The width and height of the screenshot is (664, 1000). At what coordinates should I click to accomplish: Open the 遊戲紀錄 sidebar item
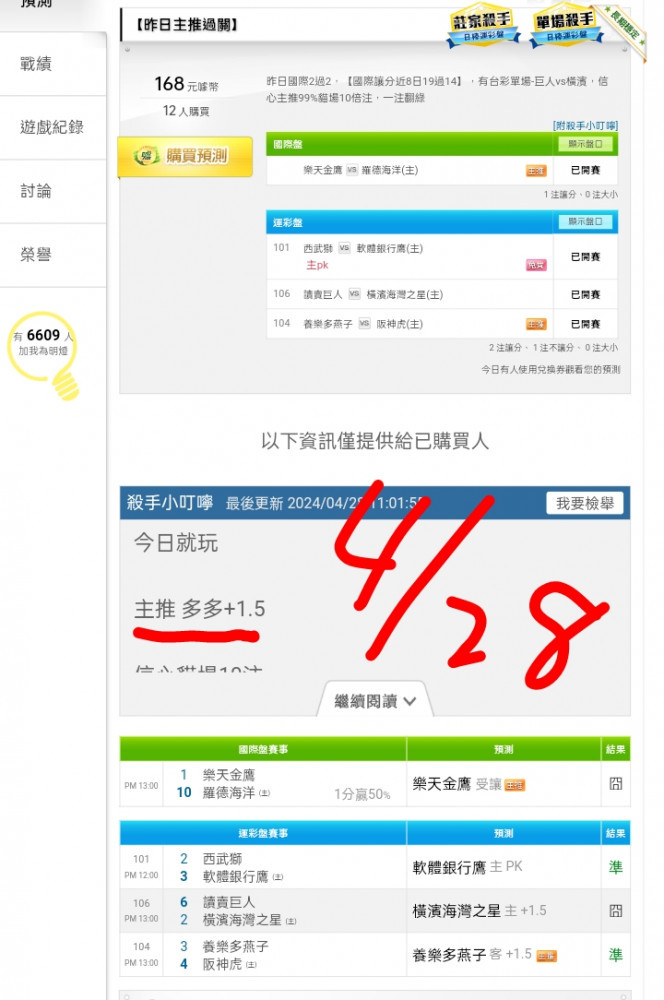click(x=52, y=127)
